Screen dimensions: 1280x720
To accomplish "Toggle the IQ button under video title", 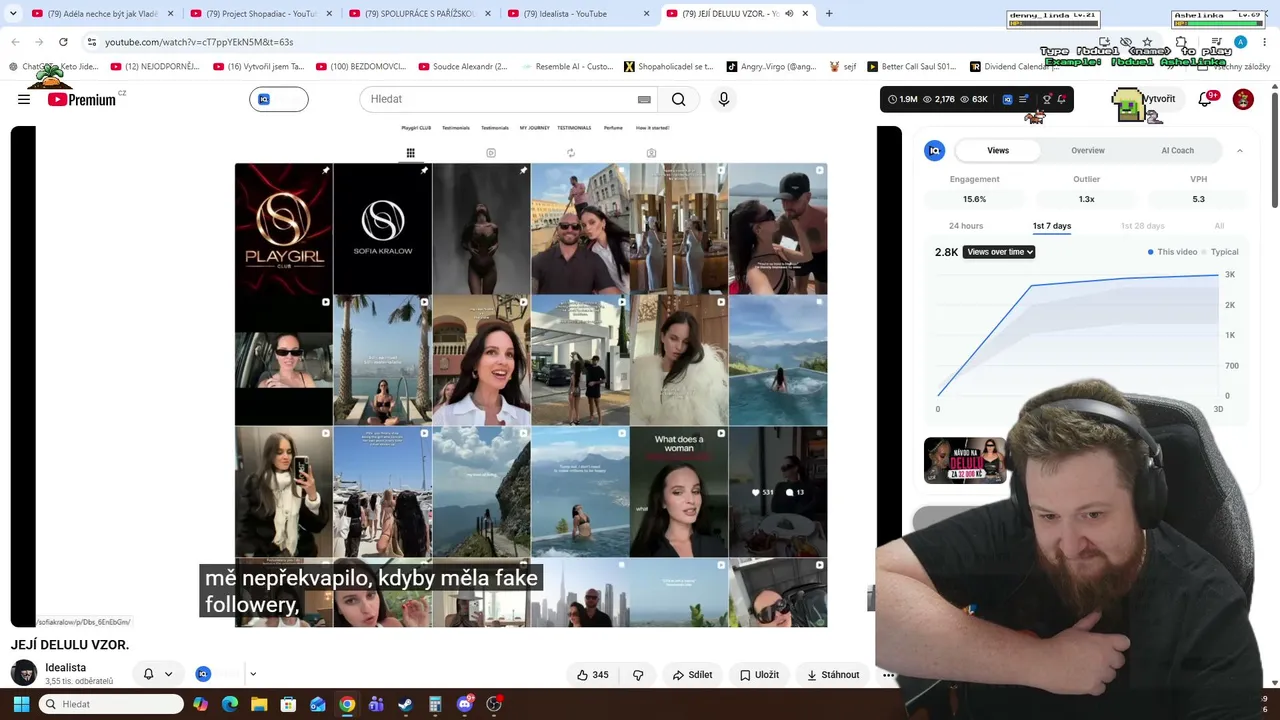I will tap(203, 674).
